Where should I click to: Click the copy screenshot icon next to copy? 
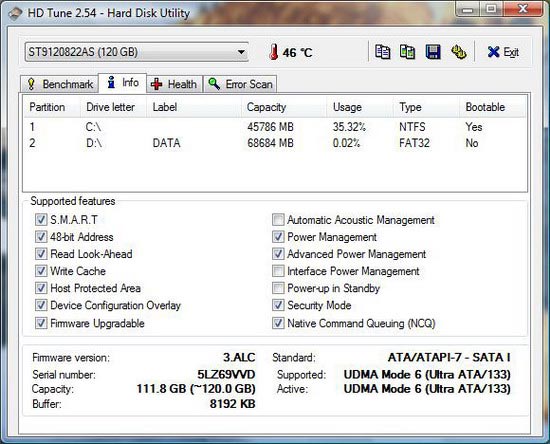[x=408, y=52]
